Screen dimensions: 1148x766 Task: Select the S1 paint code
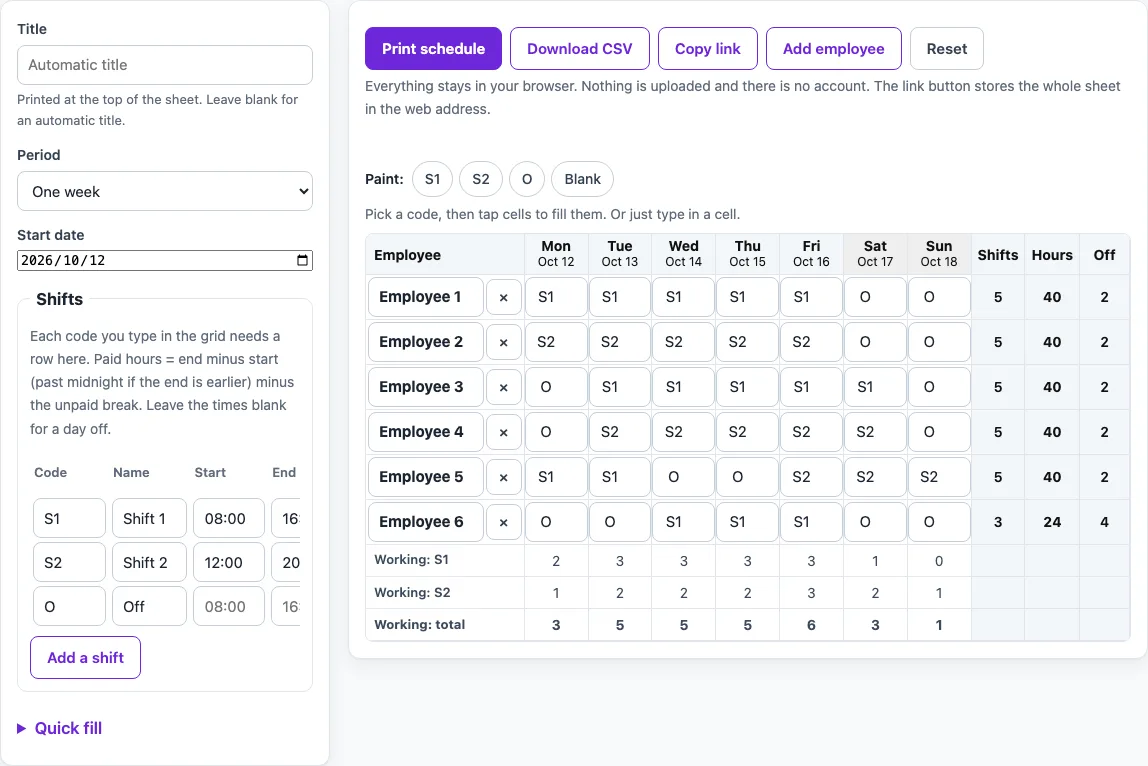click(432, 179)
